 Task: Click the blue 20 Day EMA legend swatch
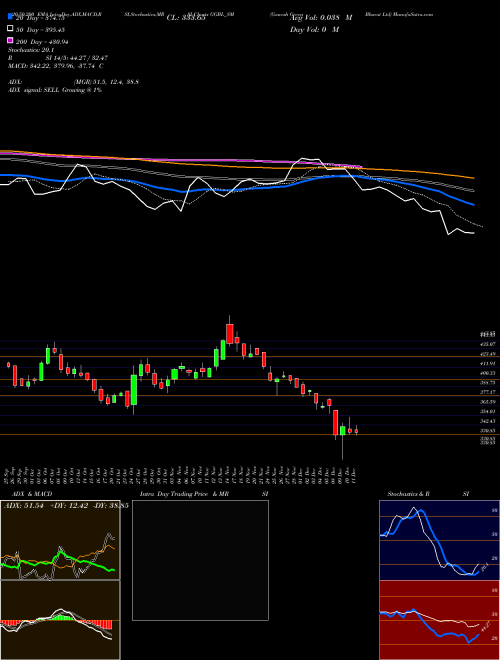point(10,17)
